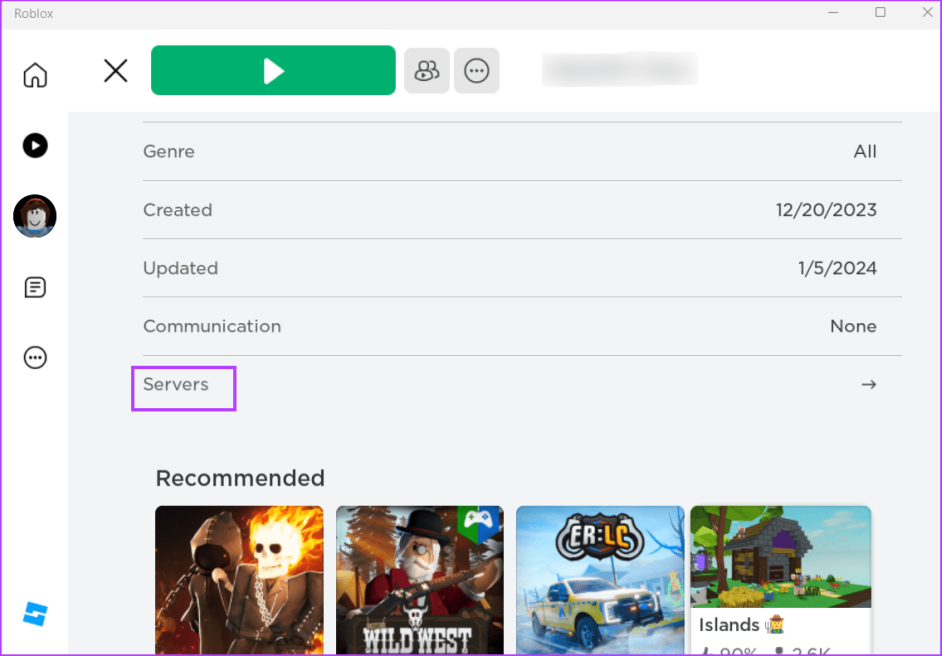Open the three-dot options button beside Play

click(x=476, y=70)
